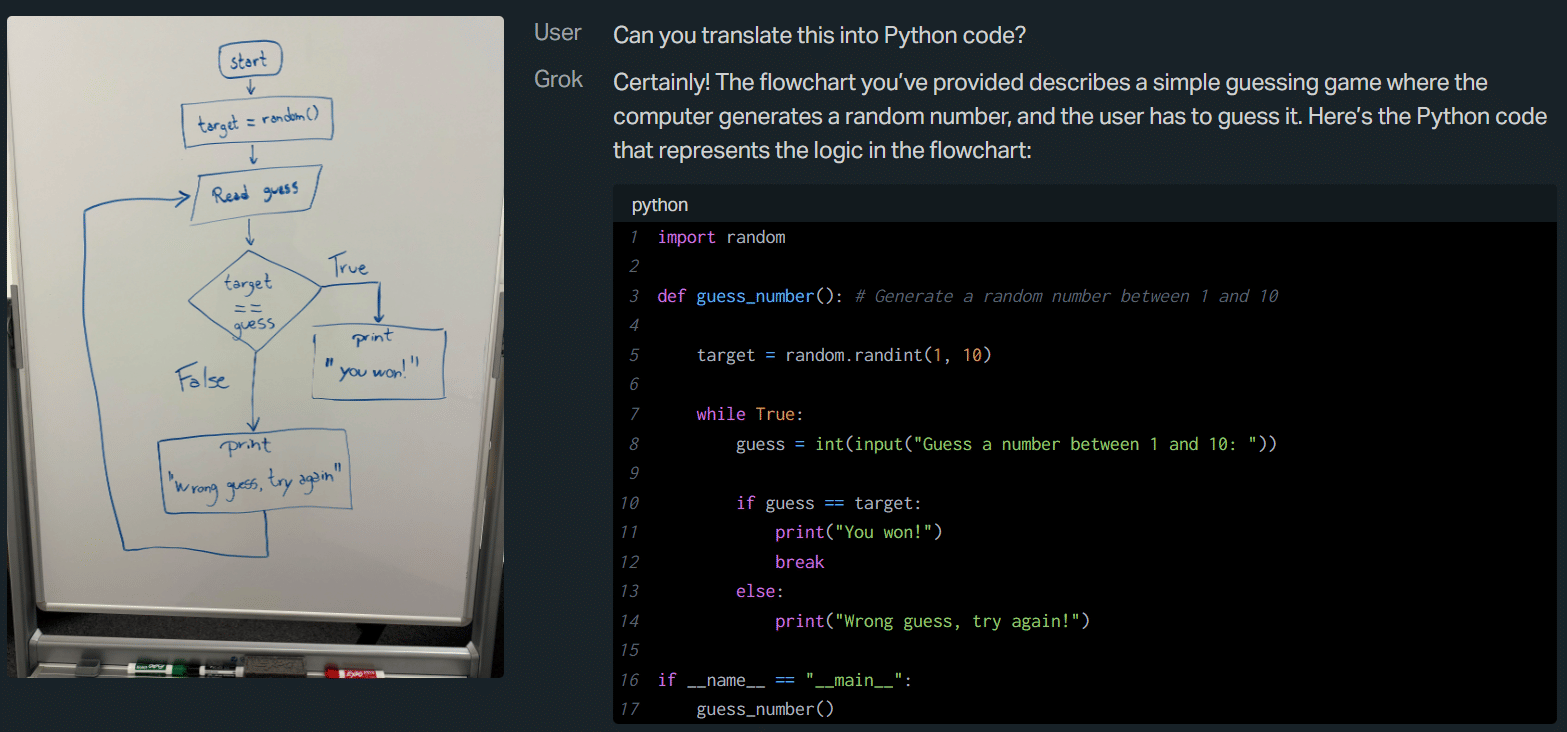
Task: Click the handwritten "True" branch label
Action: tap(348, 266)
